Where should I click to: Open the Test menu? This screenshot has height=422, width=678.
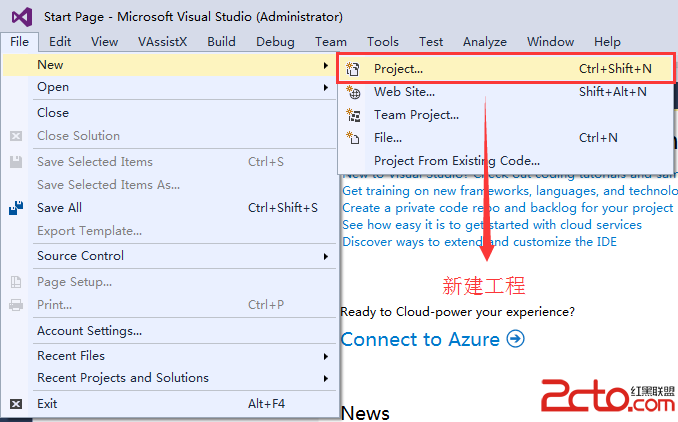pos(431,42)
